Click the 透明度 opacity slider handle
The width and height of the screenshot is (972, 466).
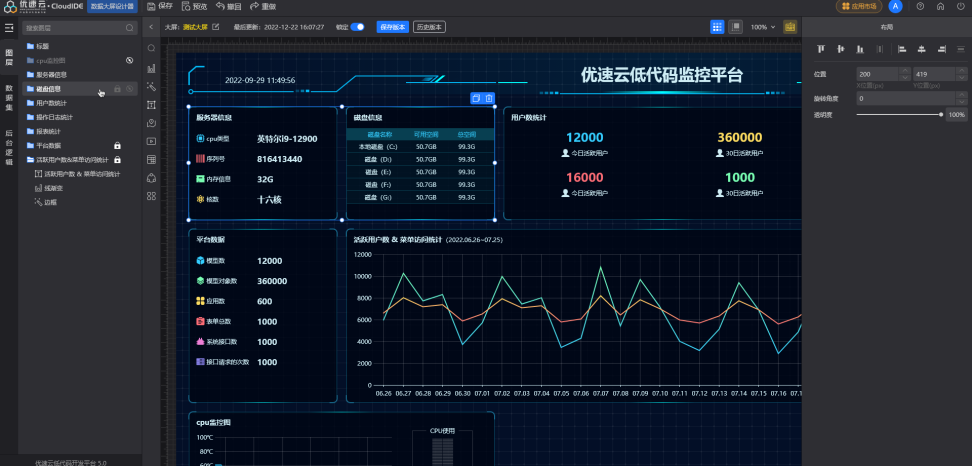pos(941,115)
